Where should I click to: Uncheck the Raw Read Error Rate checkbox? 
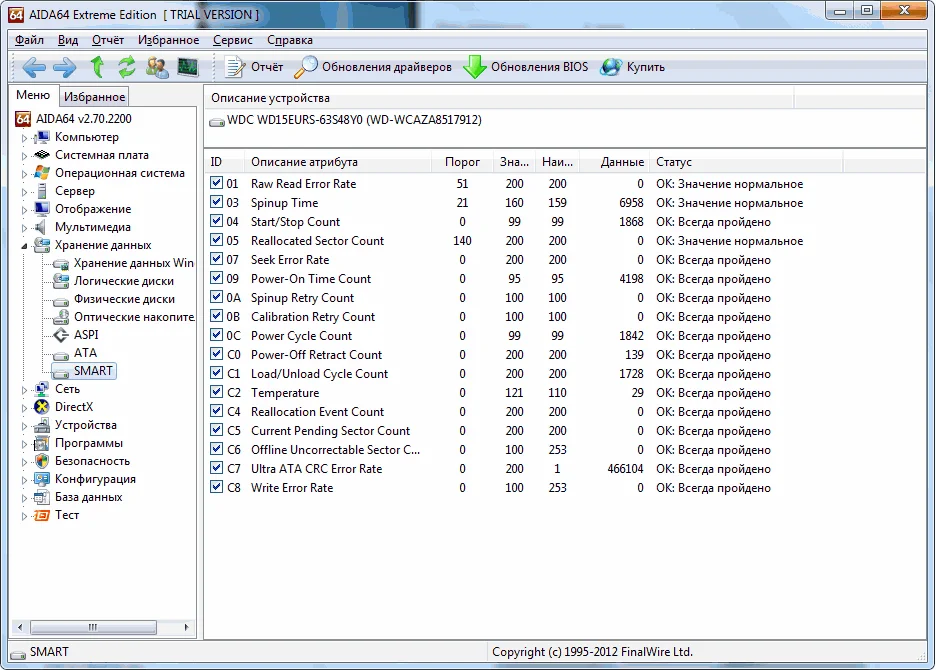[x=217, y=184]
